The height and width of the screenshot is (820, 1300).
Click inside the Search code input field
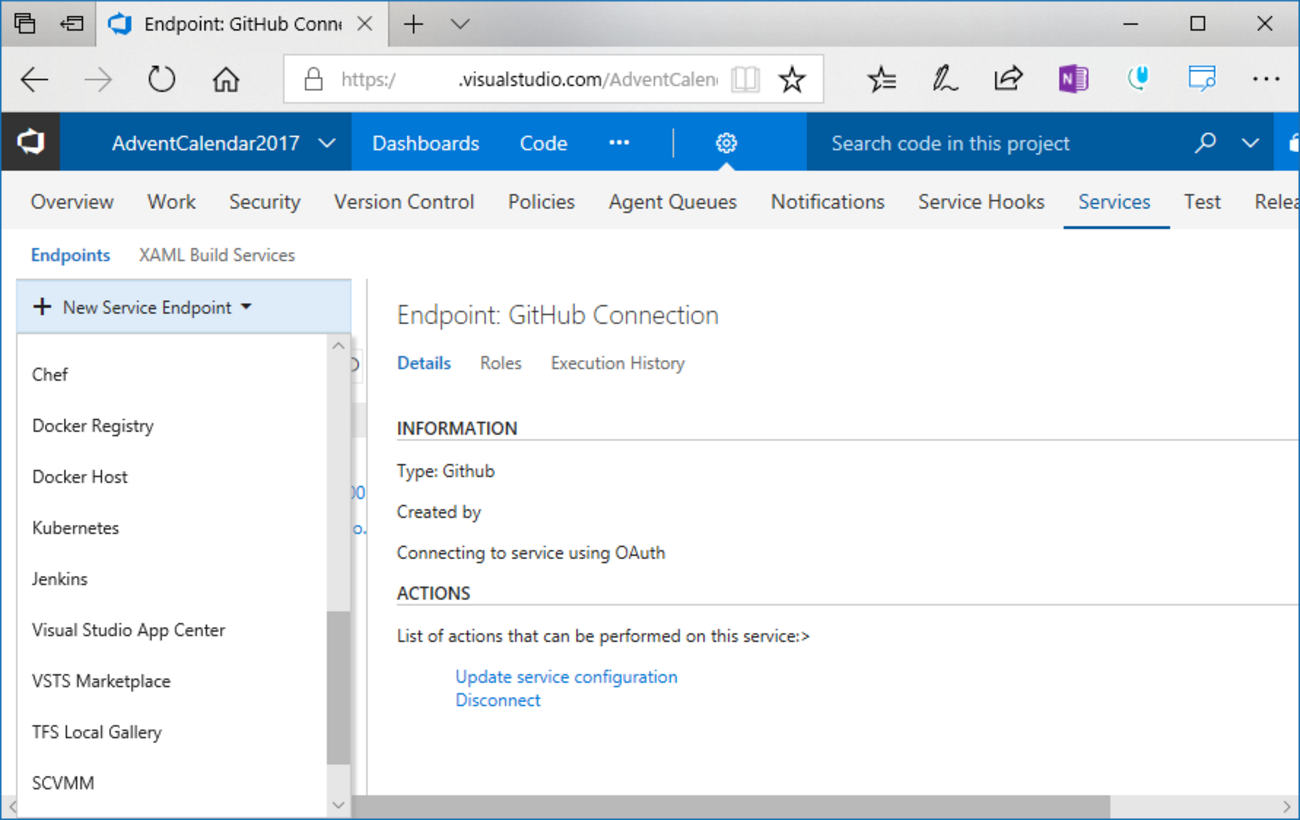1000,143
